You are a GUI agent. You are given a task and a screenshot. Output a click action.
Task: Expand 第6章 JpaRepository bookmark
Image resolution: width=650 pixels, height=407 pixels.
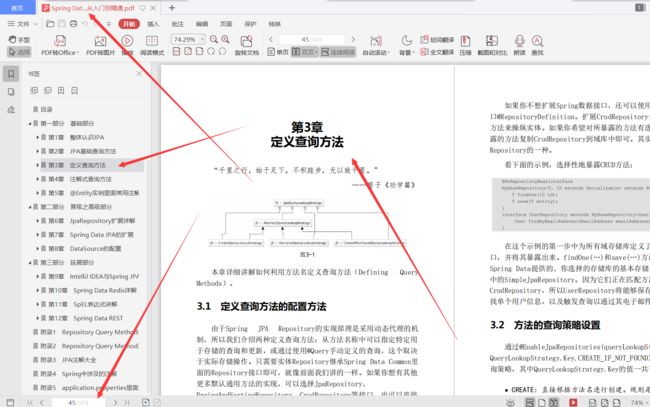37,220
